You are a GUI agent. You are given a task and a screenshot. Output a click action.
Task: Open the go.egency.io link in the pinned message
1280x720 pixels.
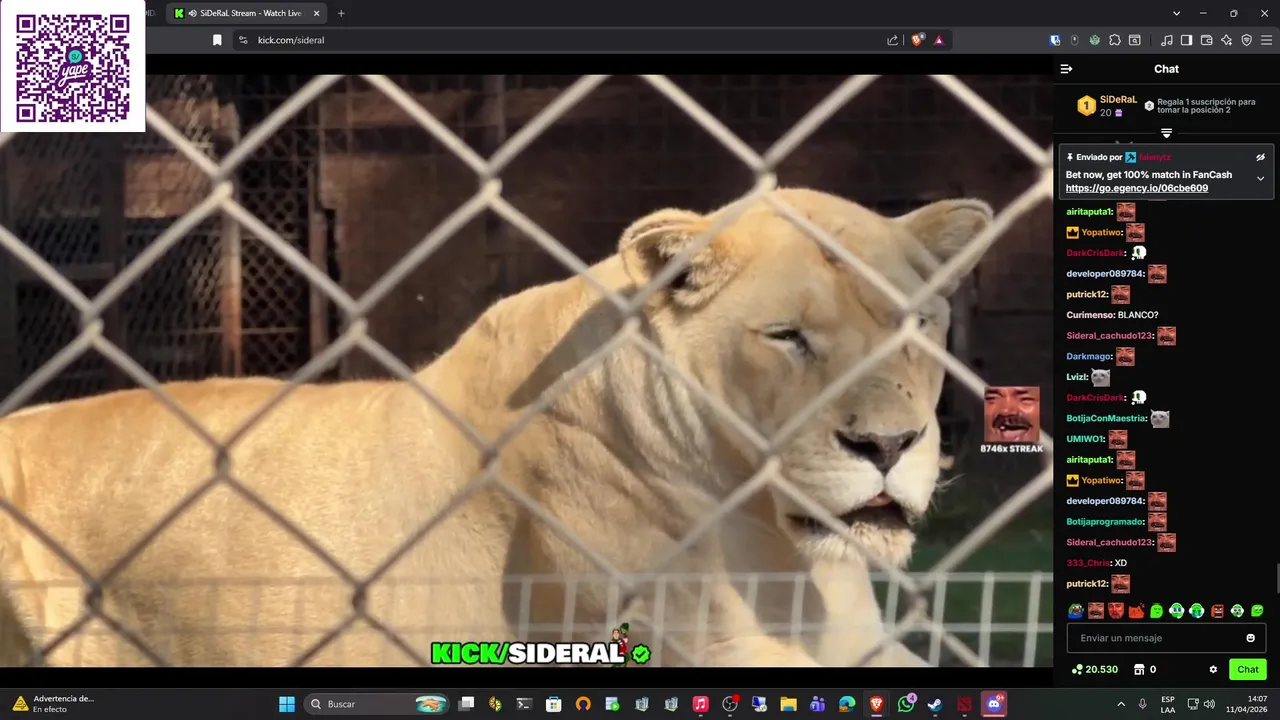(1136, 188)
